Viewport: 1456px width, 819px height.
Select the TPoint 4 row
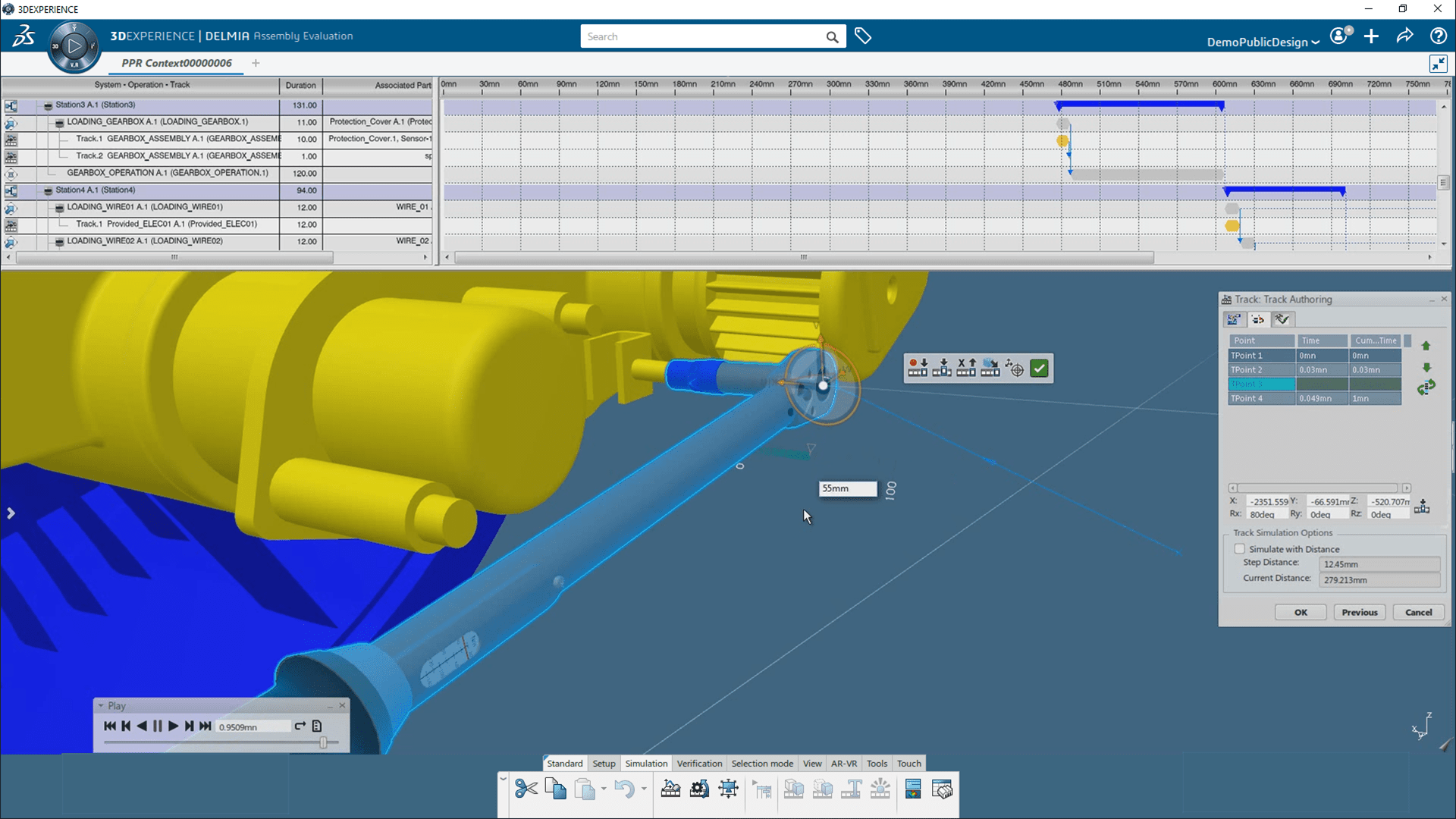1315,398
